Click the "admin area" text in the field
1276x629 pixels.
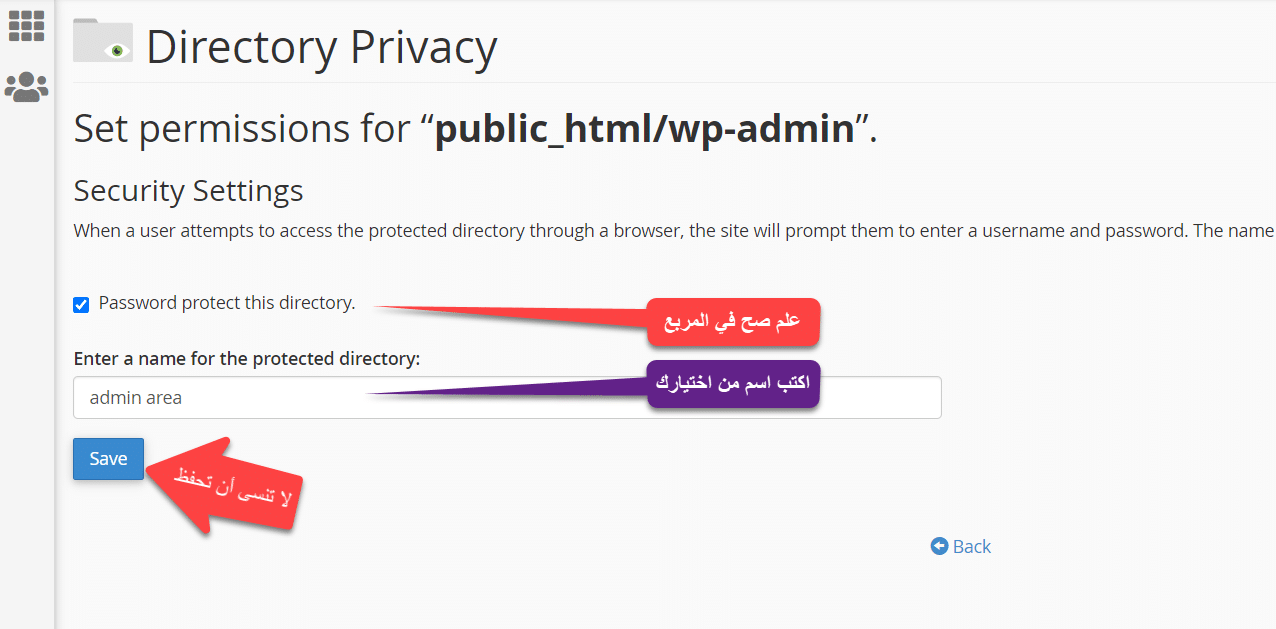tap(136, 397)
